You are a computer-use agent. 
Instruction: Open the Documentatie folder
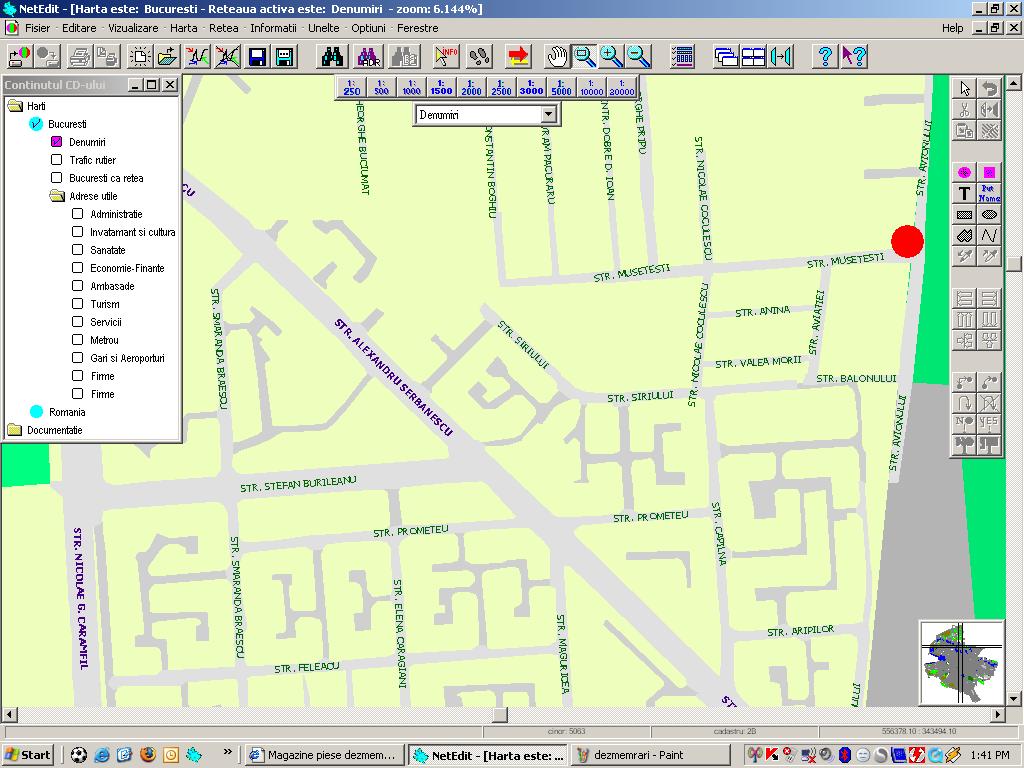click(x=14, y=430)
